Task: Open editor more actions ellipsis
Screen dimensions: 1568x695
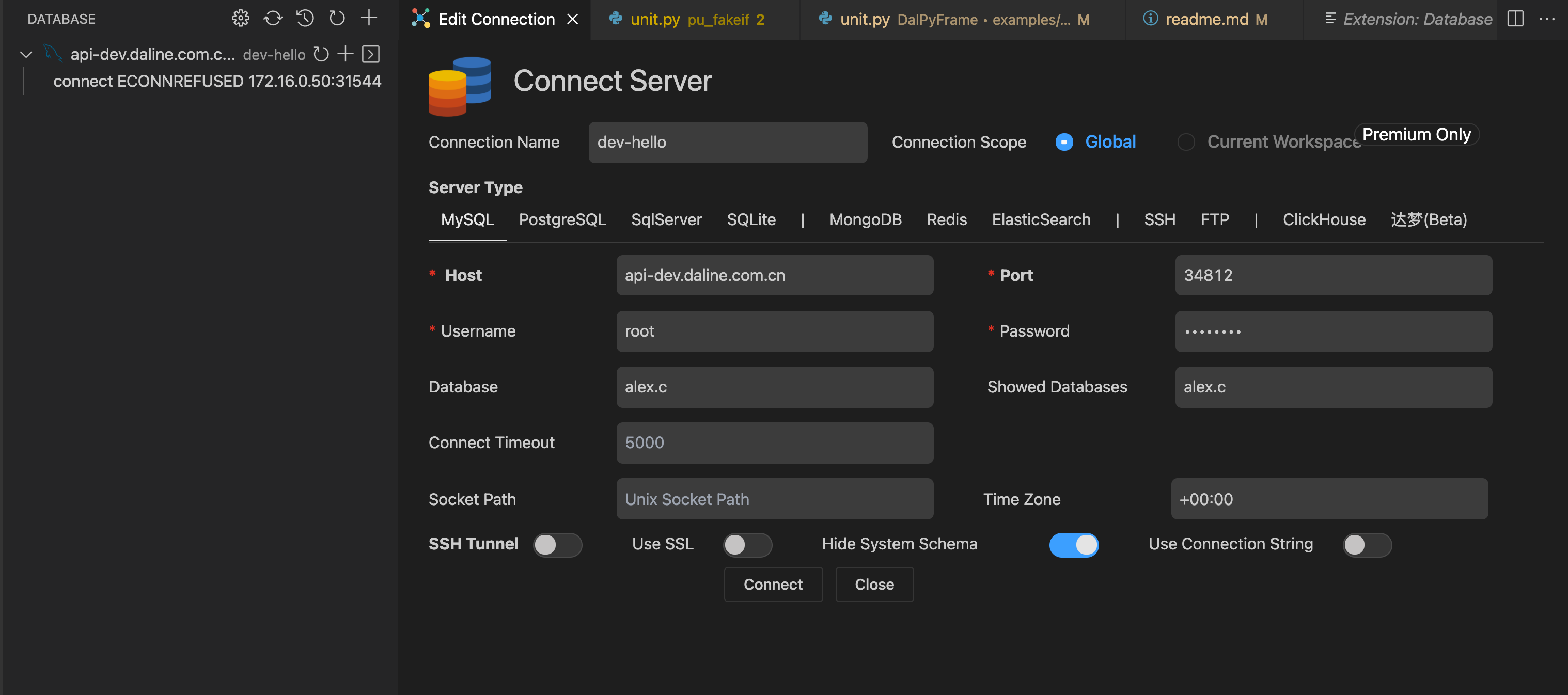Action: 1547,19
